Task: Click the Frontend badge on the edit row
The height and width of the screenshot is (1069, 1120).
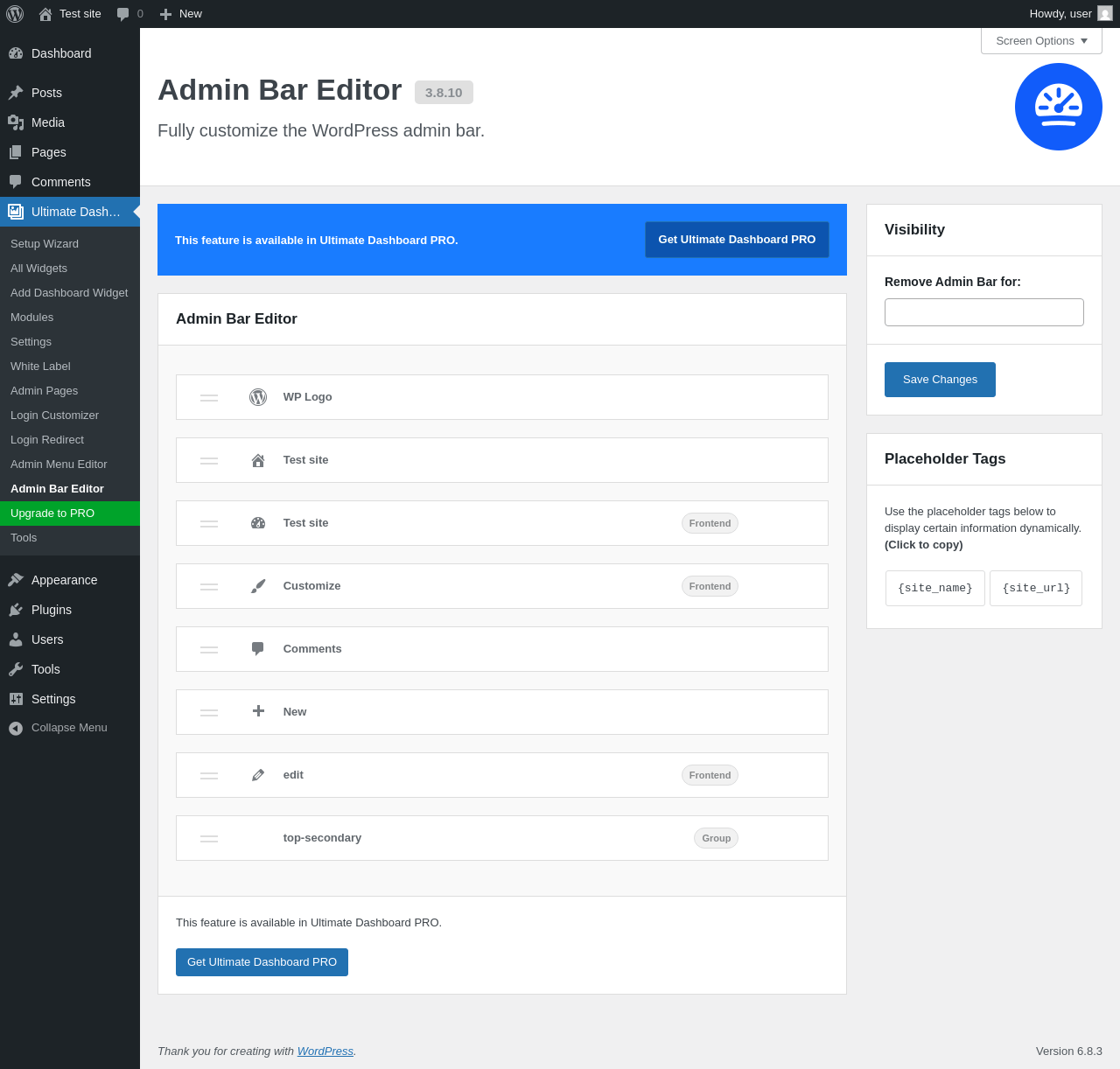Action: click(x=710, y=775)
